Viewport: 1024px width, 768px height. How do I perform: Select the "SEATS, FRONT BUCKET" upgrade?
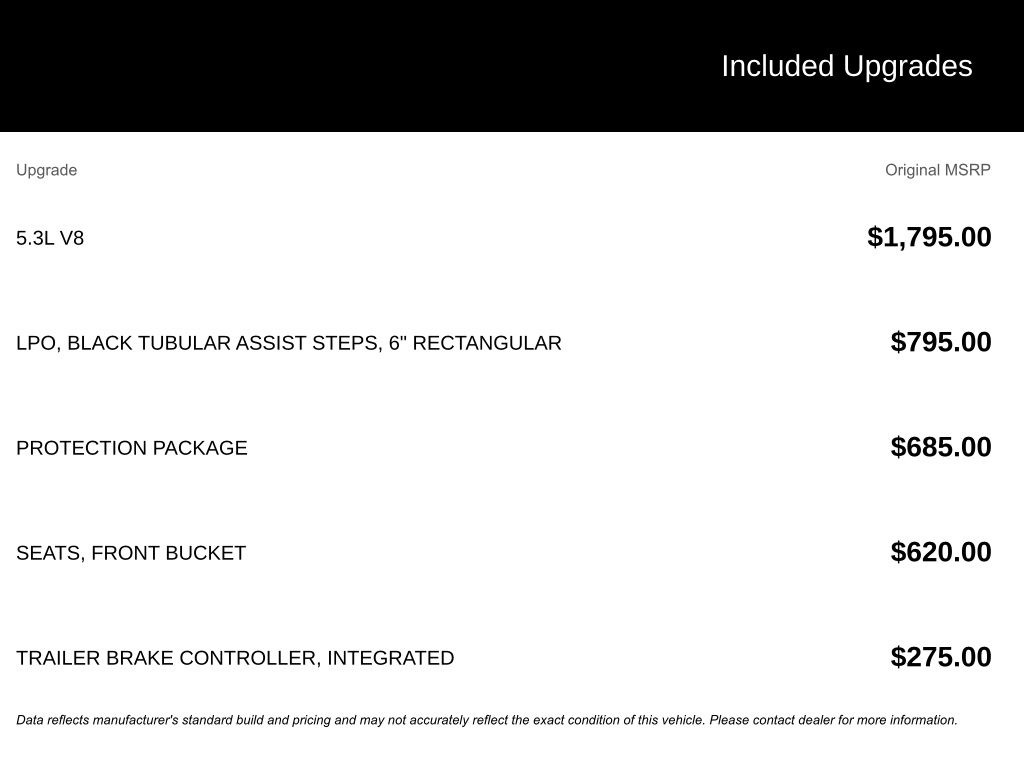pos(131,553)
